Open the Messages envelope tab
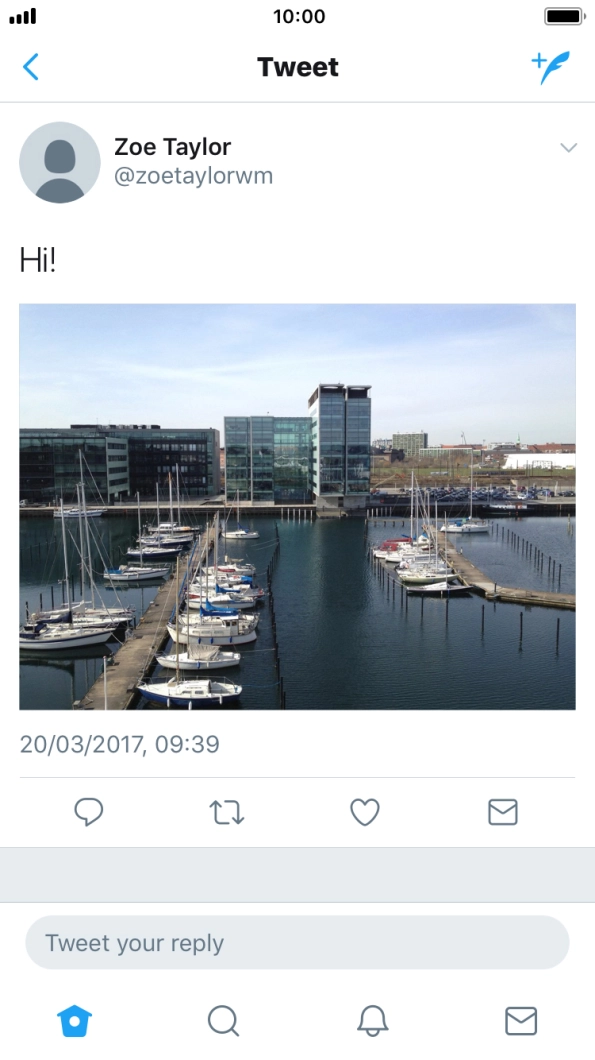Image resolution: width=595 pixels, height=1060 pixels. click(521, 1021)
